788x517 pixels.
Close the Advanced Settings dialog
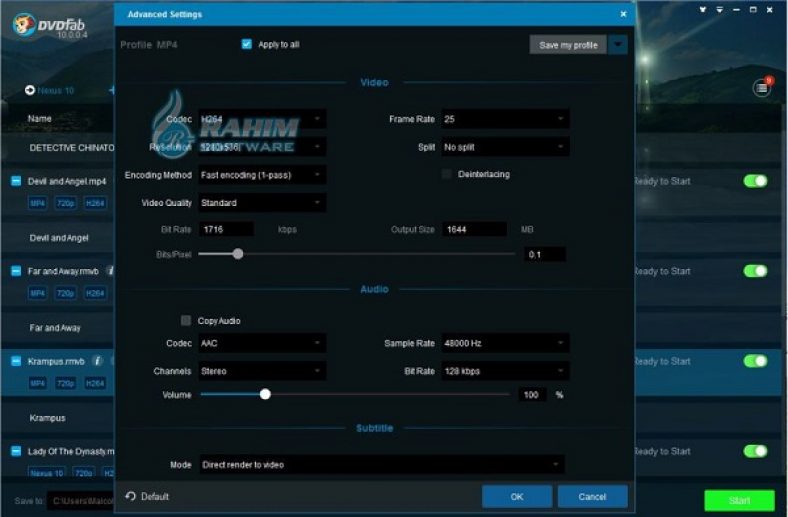624,15
